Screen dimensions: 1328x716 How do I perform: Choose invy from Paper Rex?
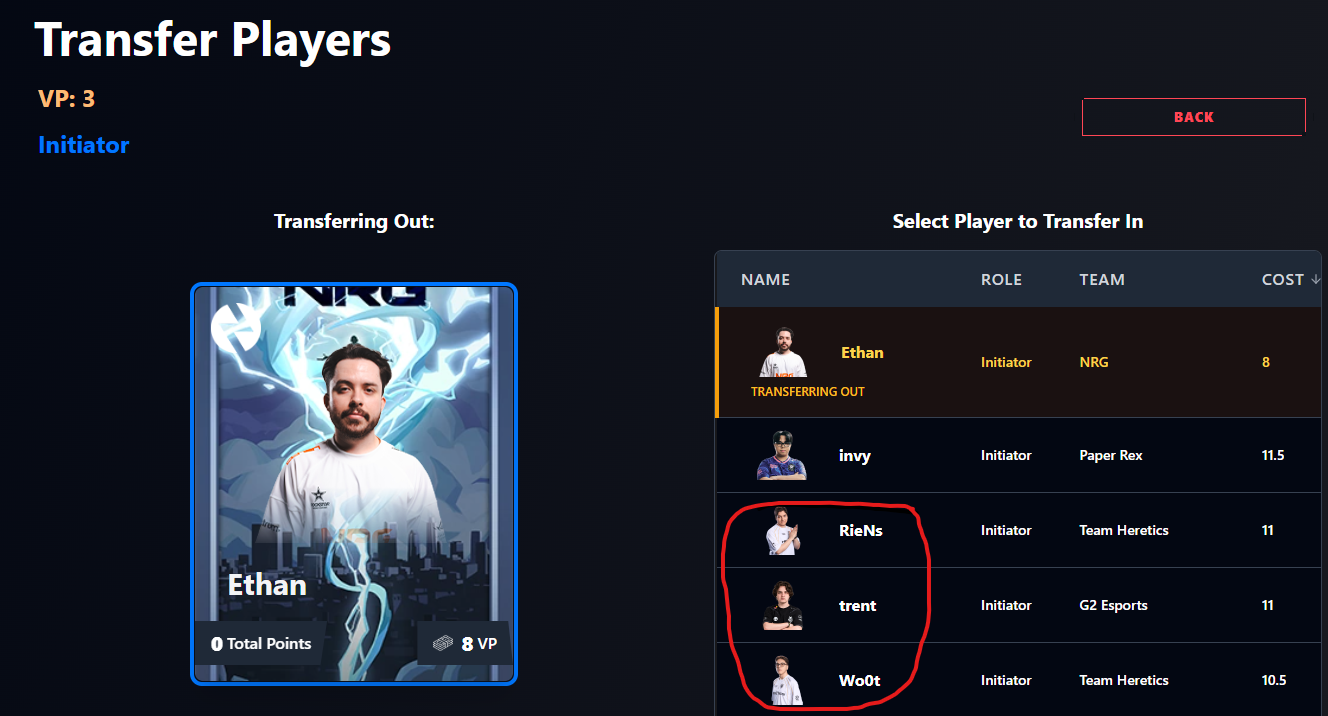pyautogui.click(x=855, y=456)
